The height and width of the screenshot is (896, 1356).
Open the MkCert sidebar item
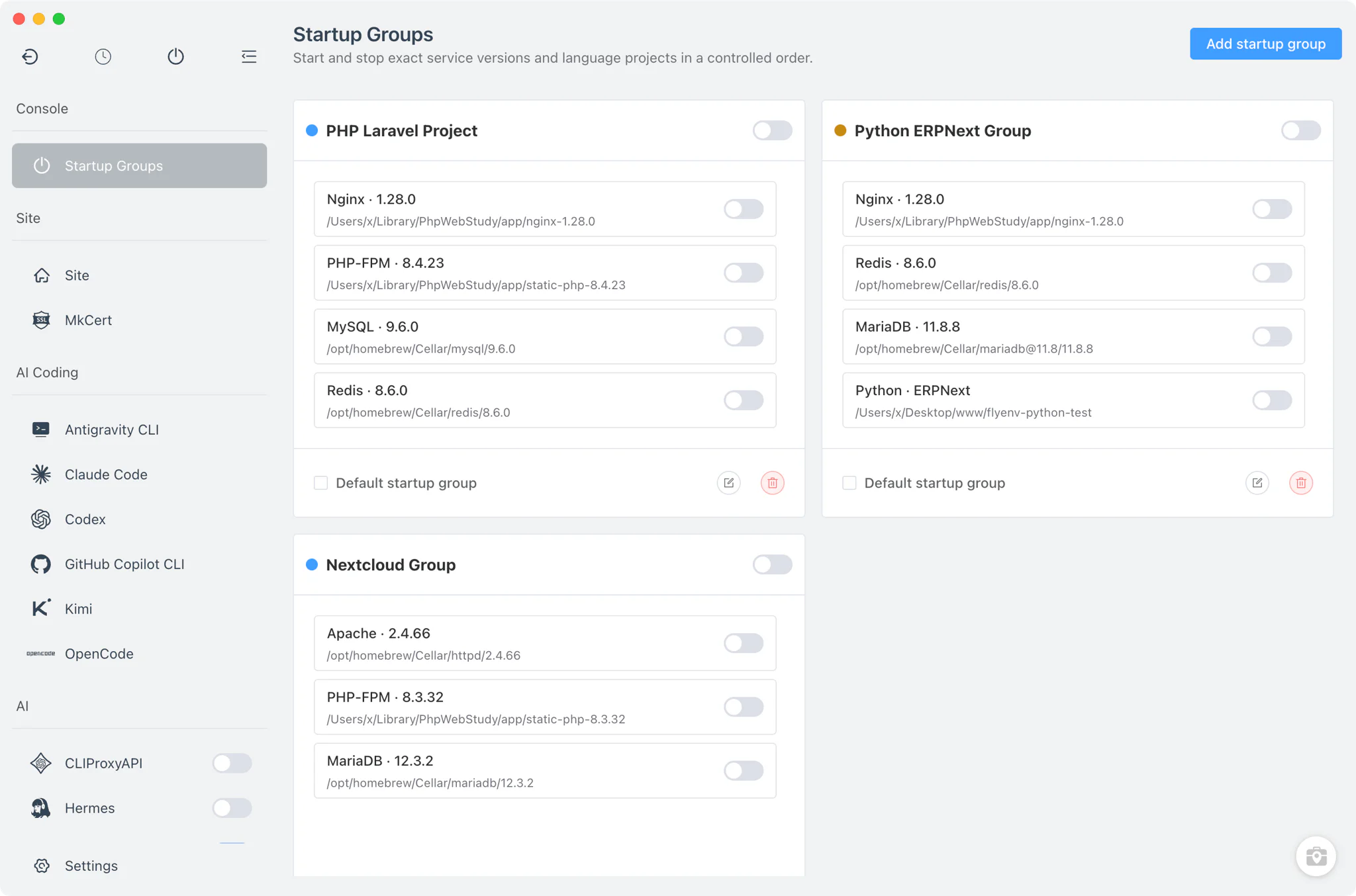click(139, 320)
